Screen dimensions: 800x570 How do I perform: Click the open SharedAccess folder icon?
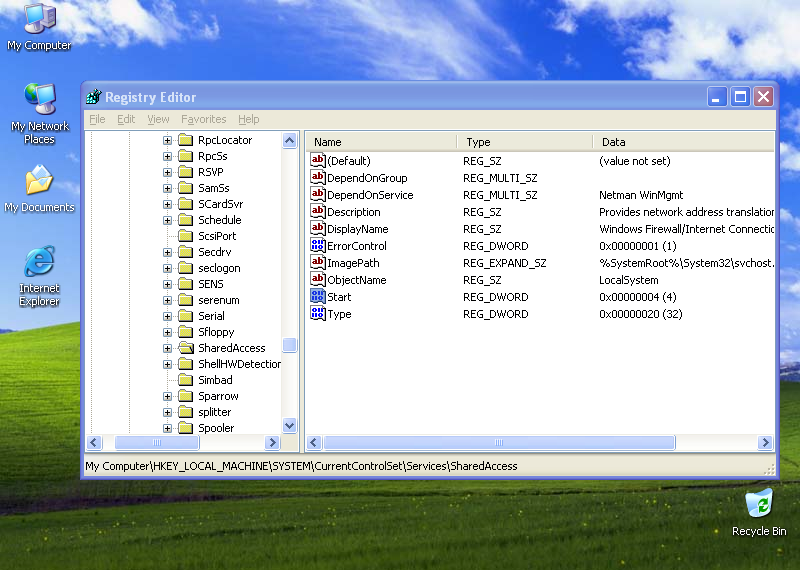(186, 348)
